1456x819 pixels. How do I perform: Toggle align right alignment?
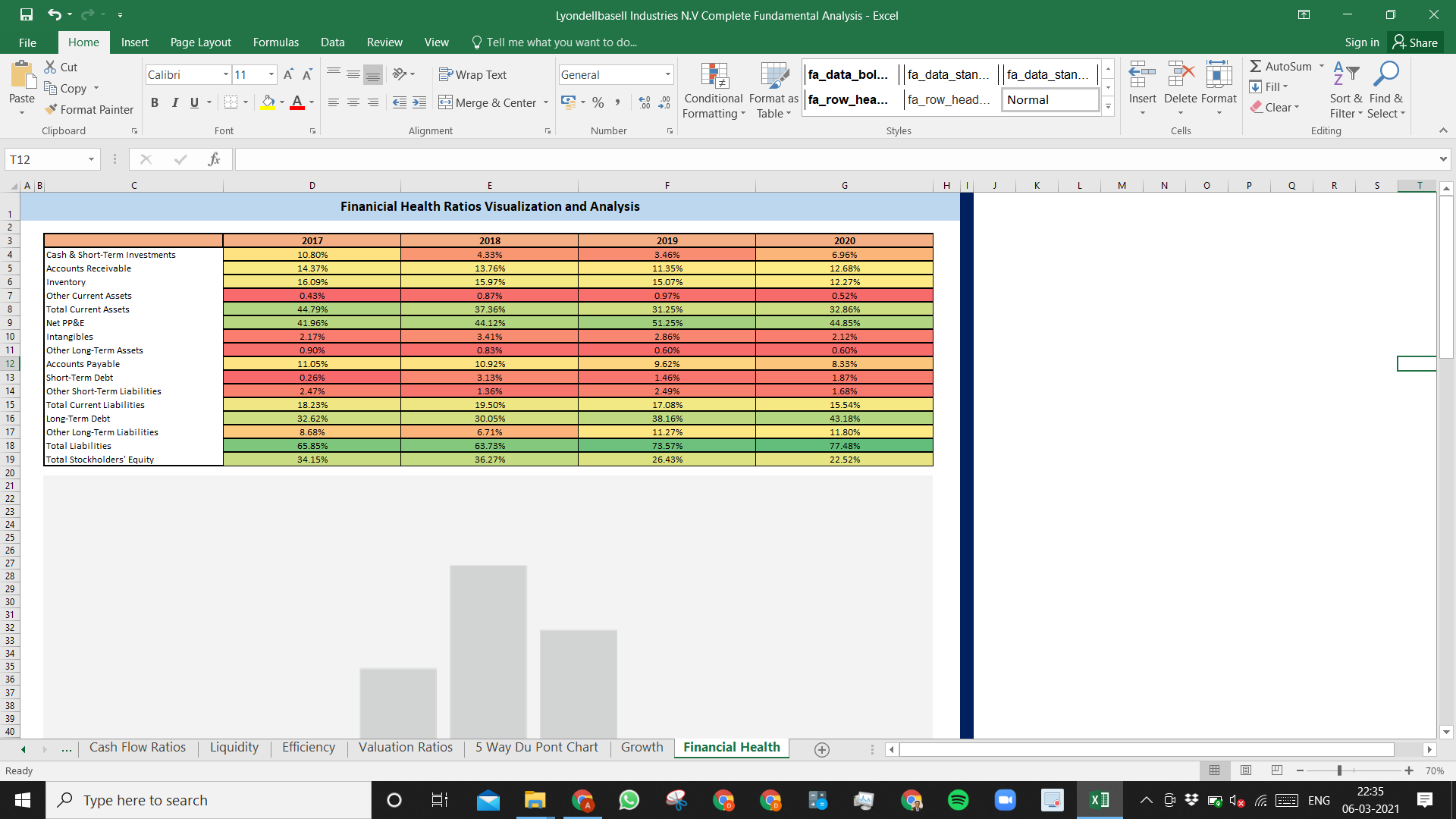(372, 102)
